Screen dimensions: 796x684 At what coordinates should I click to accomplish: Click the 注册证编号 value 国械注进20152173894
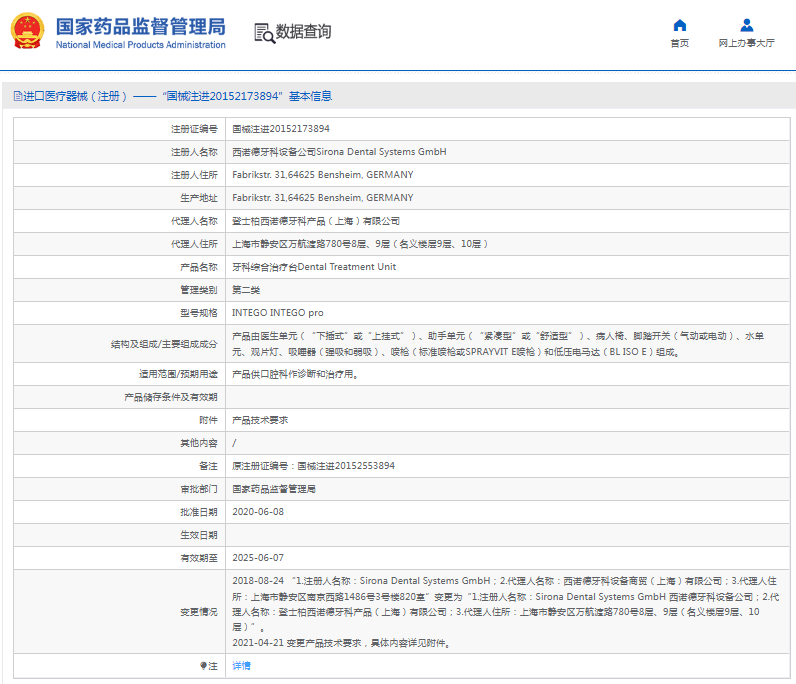281,129
